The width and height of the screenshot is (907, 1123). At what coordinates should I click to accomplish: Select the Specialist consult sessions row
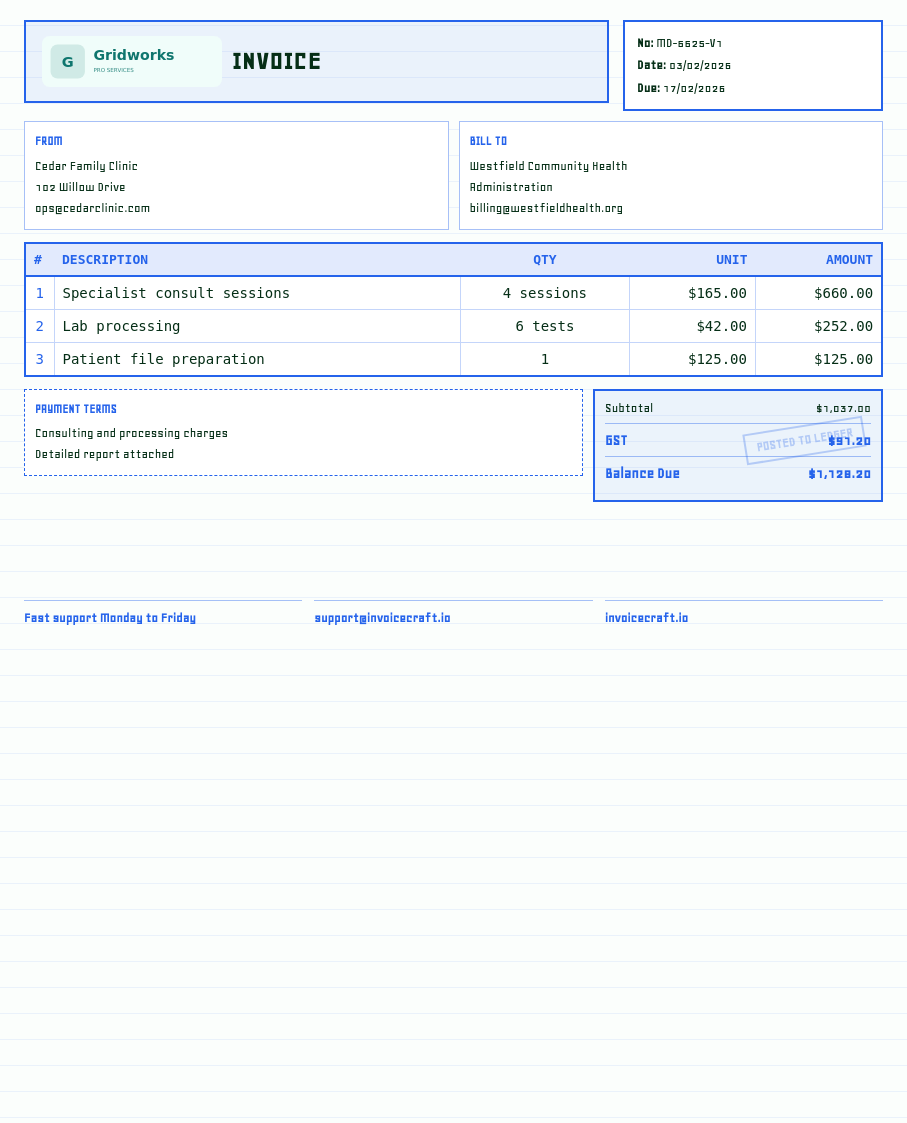(454, 293)
